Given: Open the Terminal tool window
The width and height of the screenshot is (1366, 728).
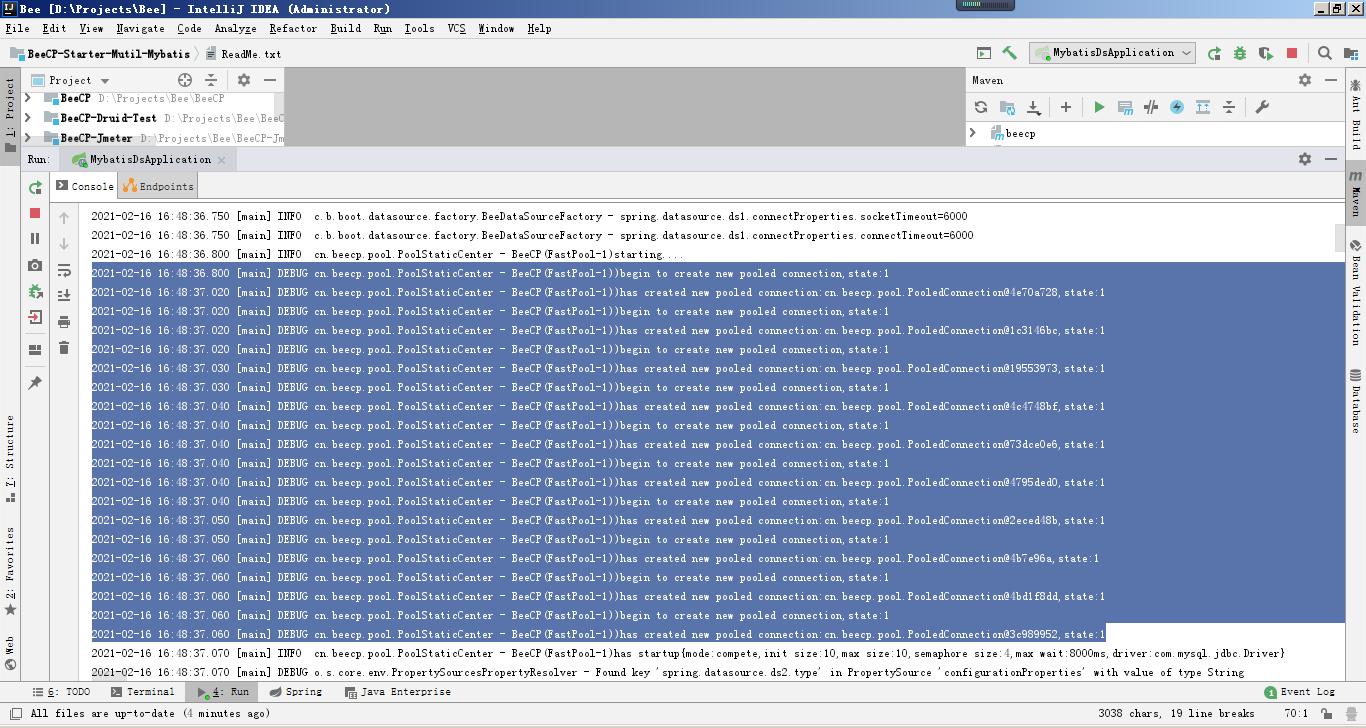Looking at the screenshot, I should pyautogui.click(x=142, y=692).
